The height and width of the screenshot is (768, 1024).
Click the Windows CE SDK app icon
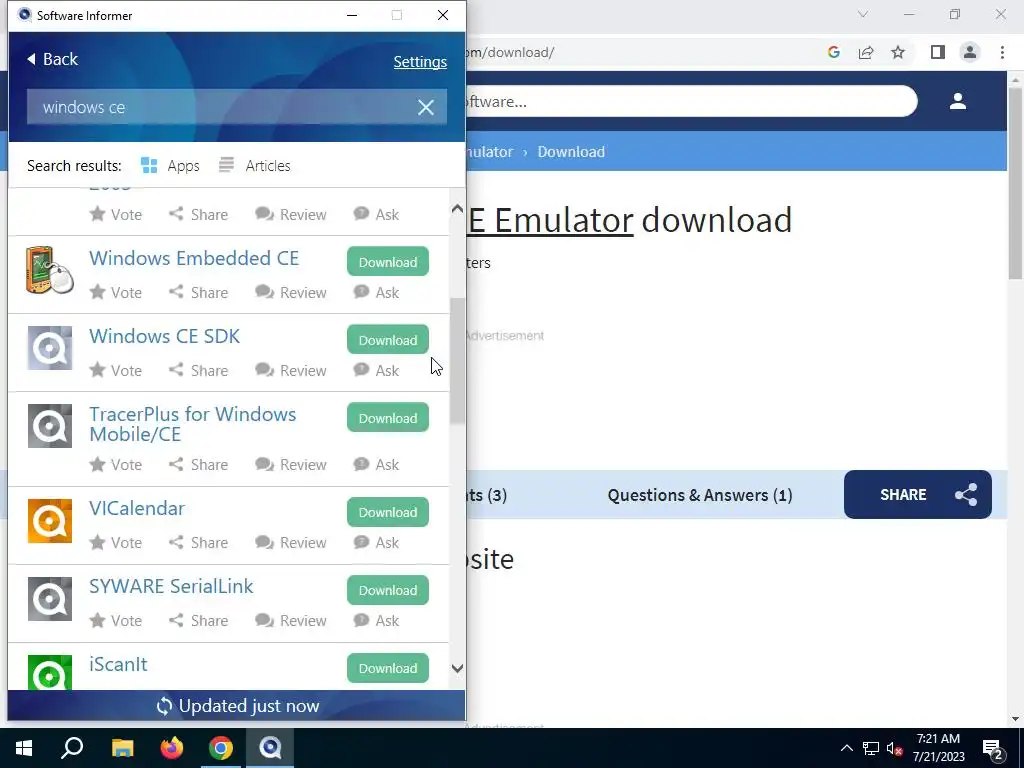pyautogui.click(x=50, y=348)
